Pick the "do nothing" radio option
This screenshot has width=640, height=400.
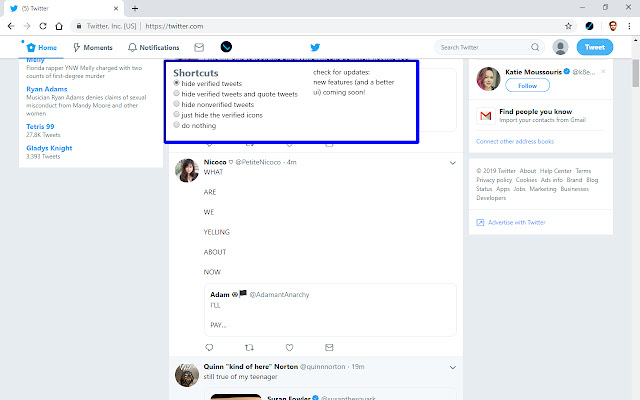[x=177, y=126]
